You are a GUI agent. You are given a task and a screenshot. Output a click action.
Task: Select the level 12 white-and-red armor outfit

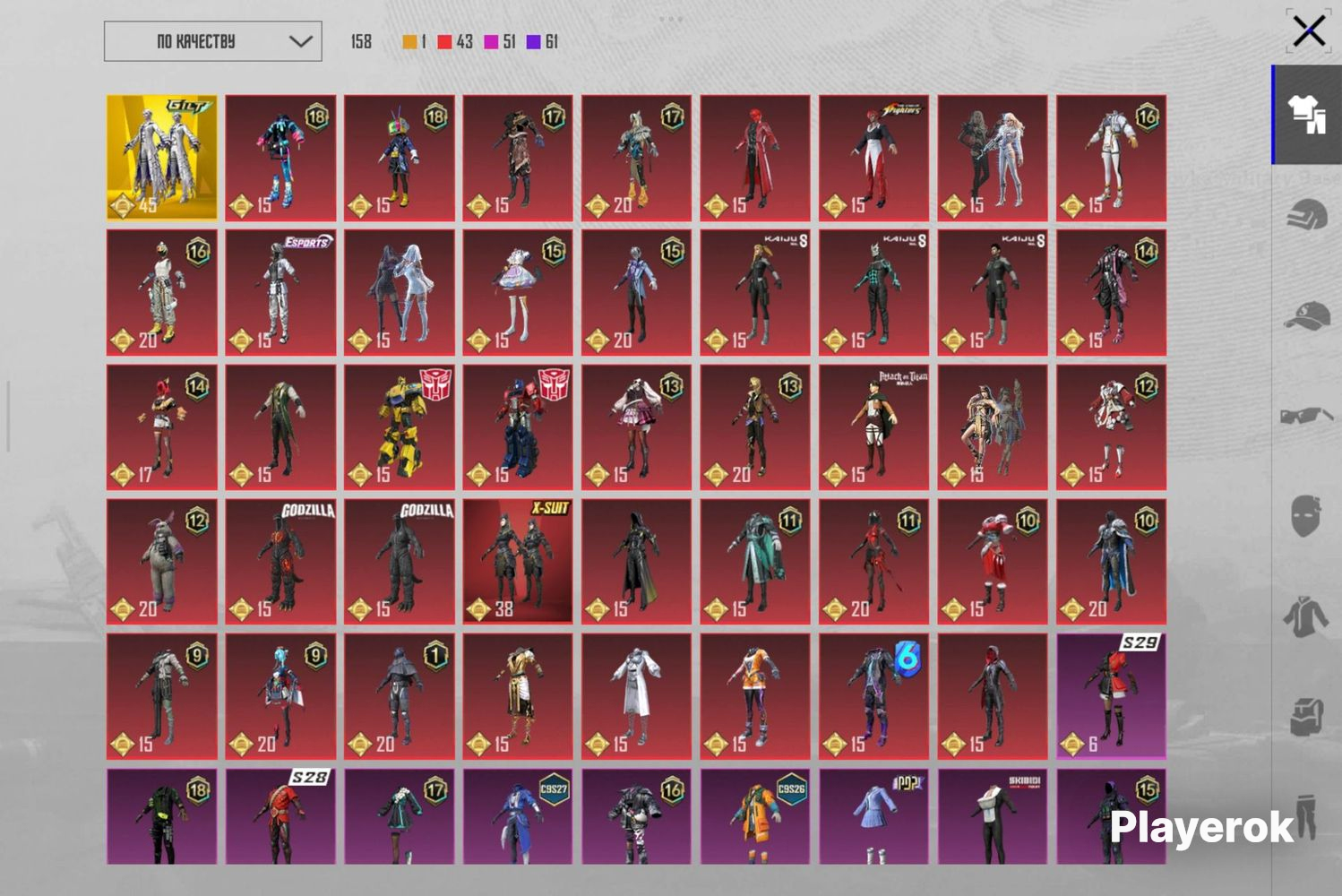tap(1111, 426)
